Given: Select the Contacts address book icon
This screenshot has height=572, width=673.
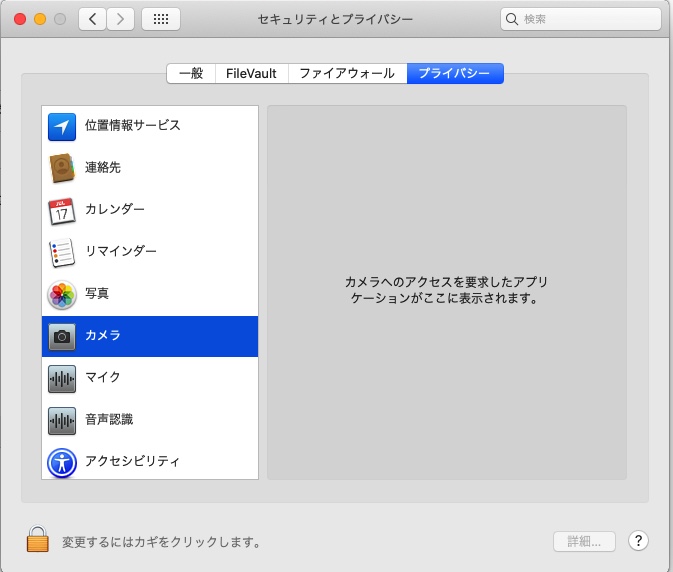Looking at the screenshot, I should (62, 168).
